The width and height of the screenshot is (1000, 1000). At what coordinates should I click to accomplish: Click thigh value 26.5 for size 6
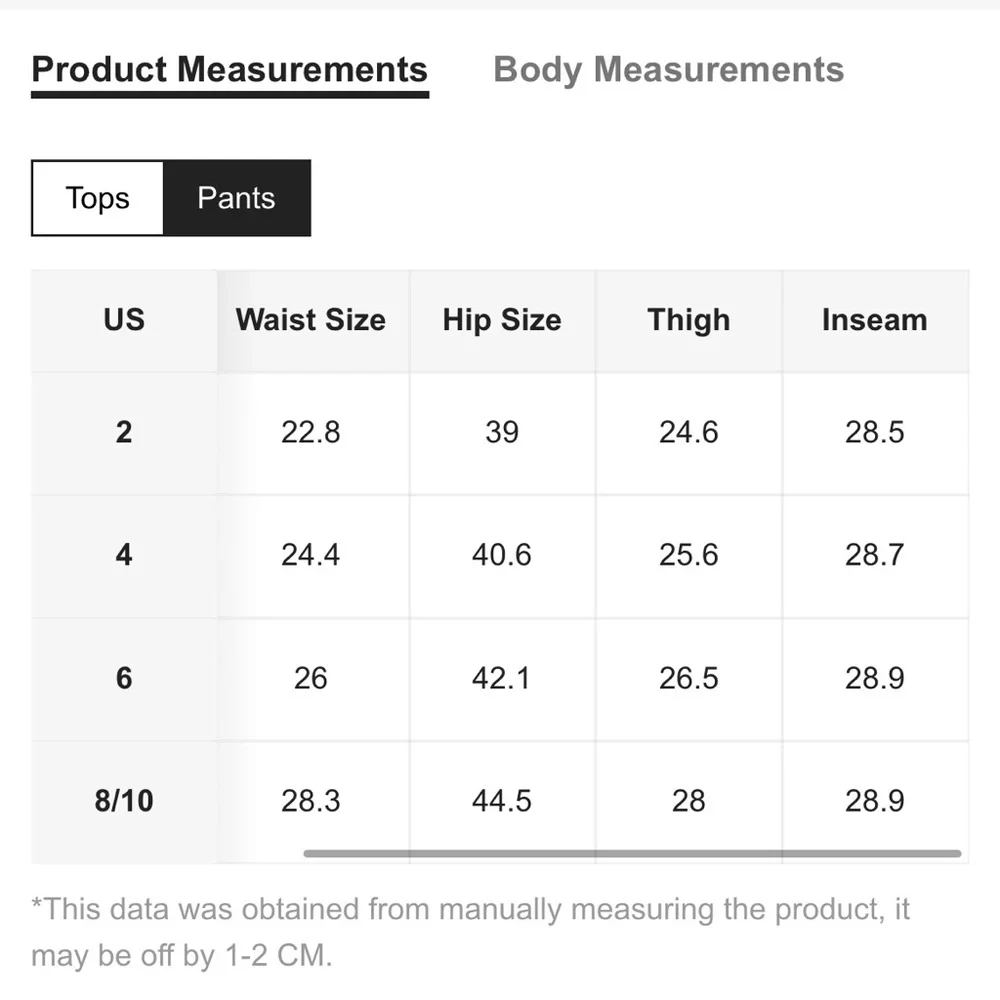point(688,678)
